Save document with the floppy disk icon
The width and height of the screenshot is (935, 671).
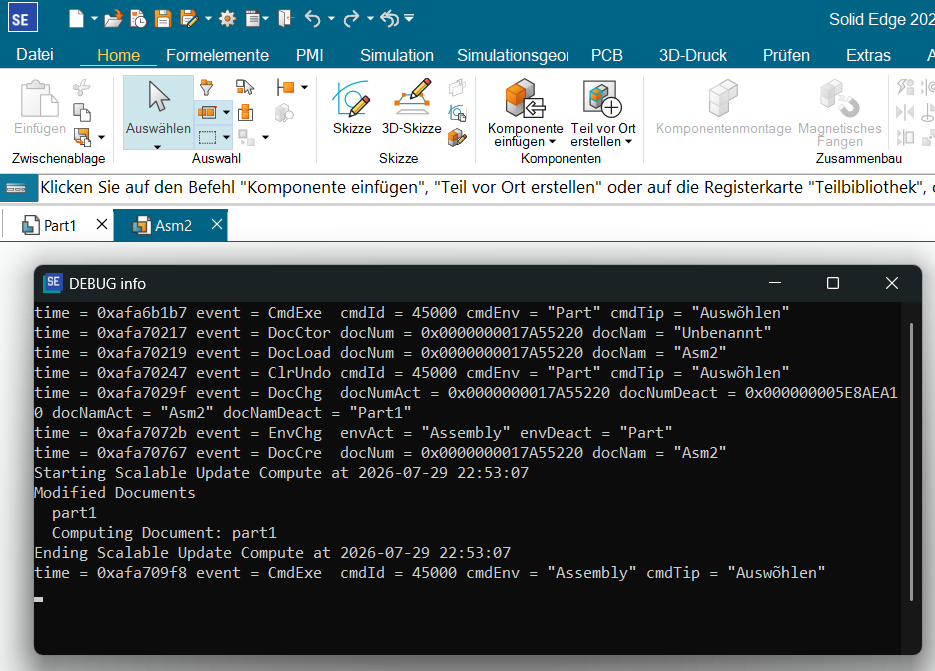pyautogui.click(x=163, y=19)
